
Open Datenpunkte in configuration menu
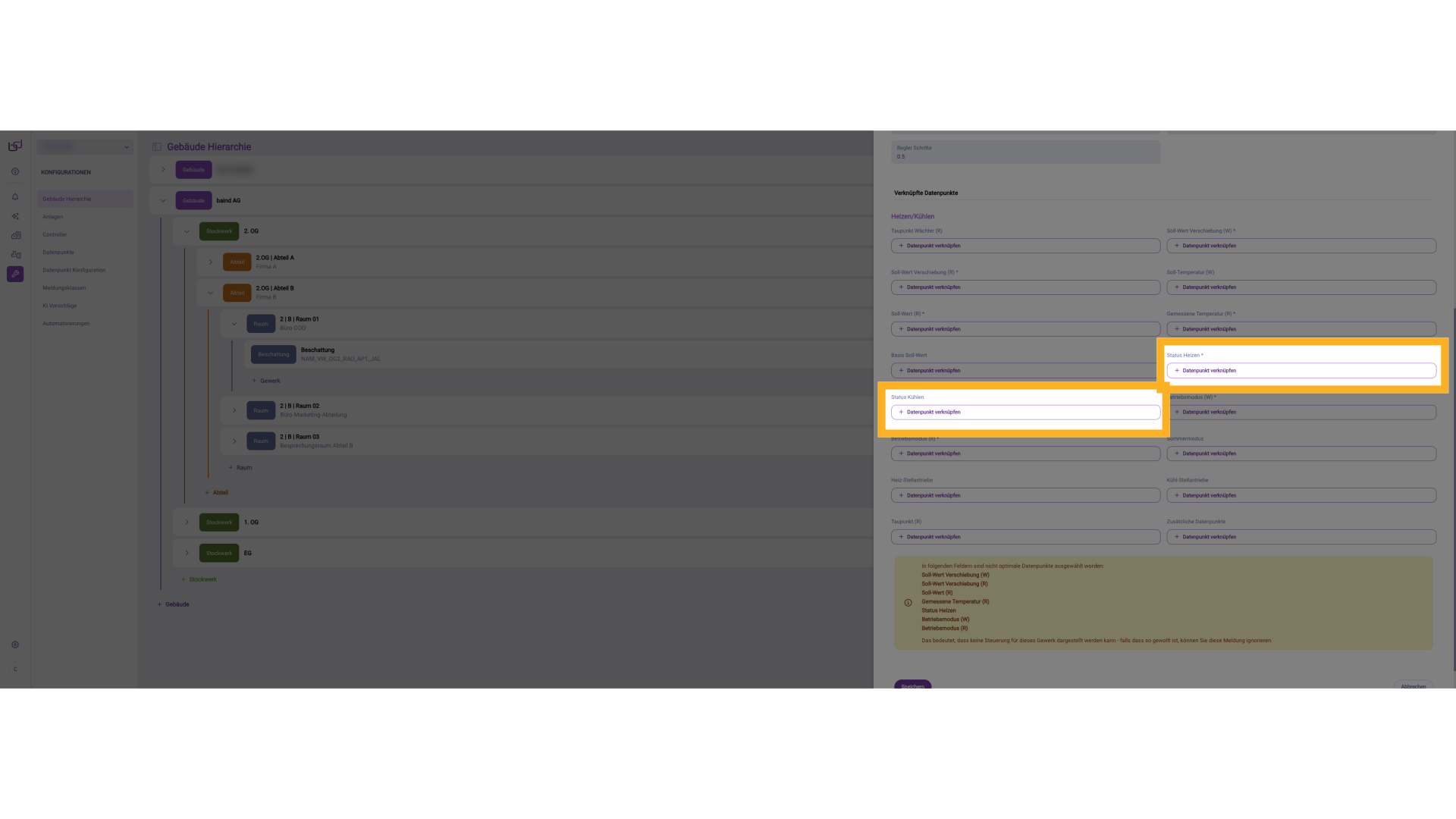click(58, 253)
